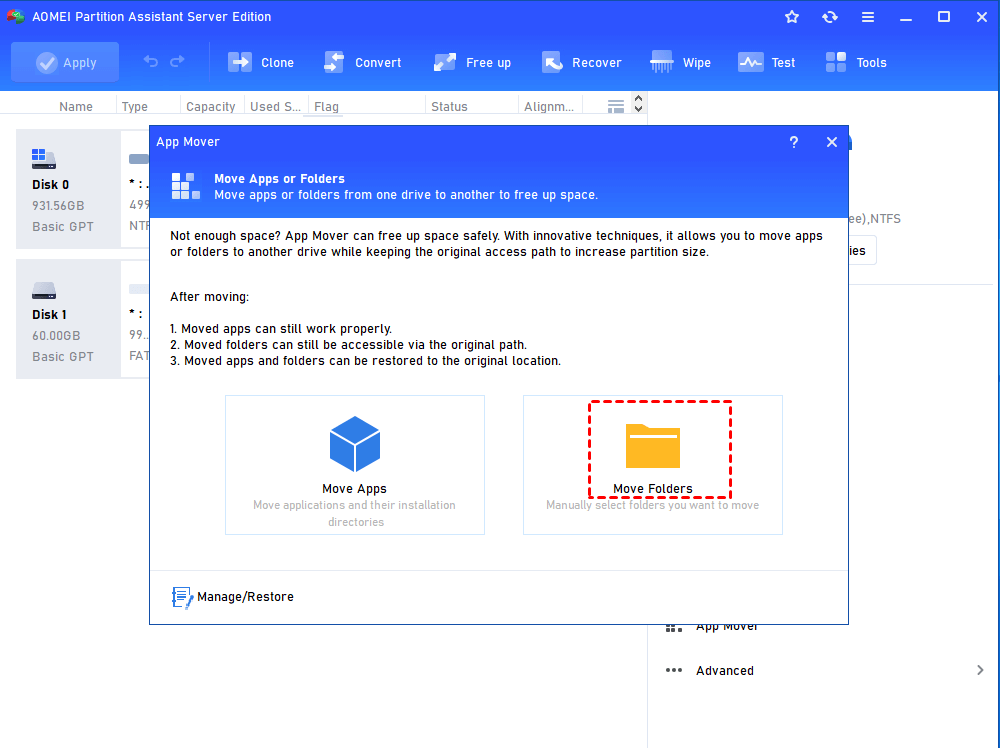Open the Free up tool

[472, 62]
